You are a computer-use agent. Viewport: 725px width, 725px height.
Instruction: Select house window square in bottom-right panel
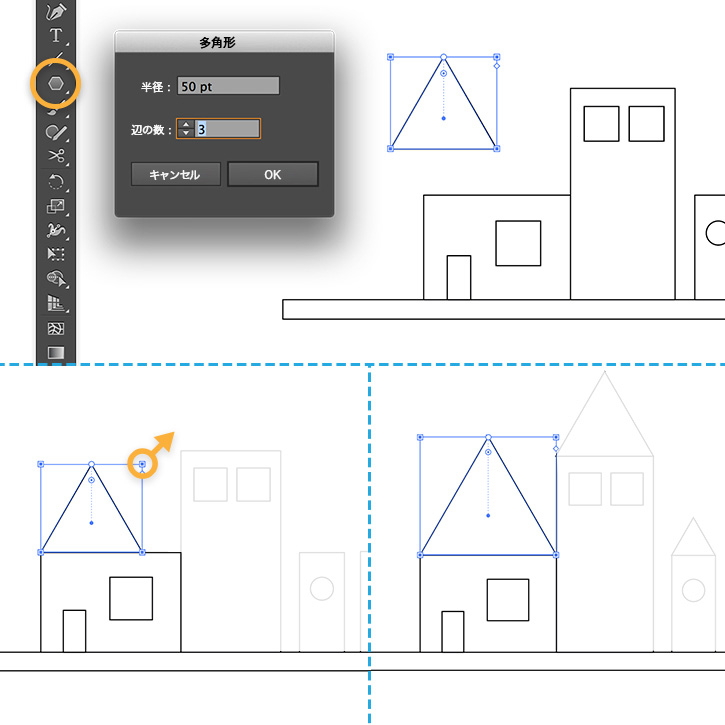point(508,600)
